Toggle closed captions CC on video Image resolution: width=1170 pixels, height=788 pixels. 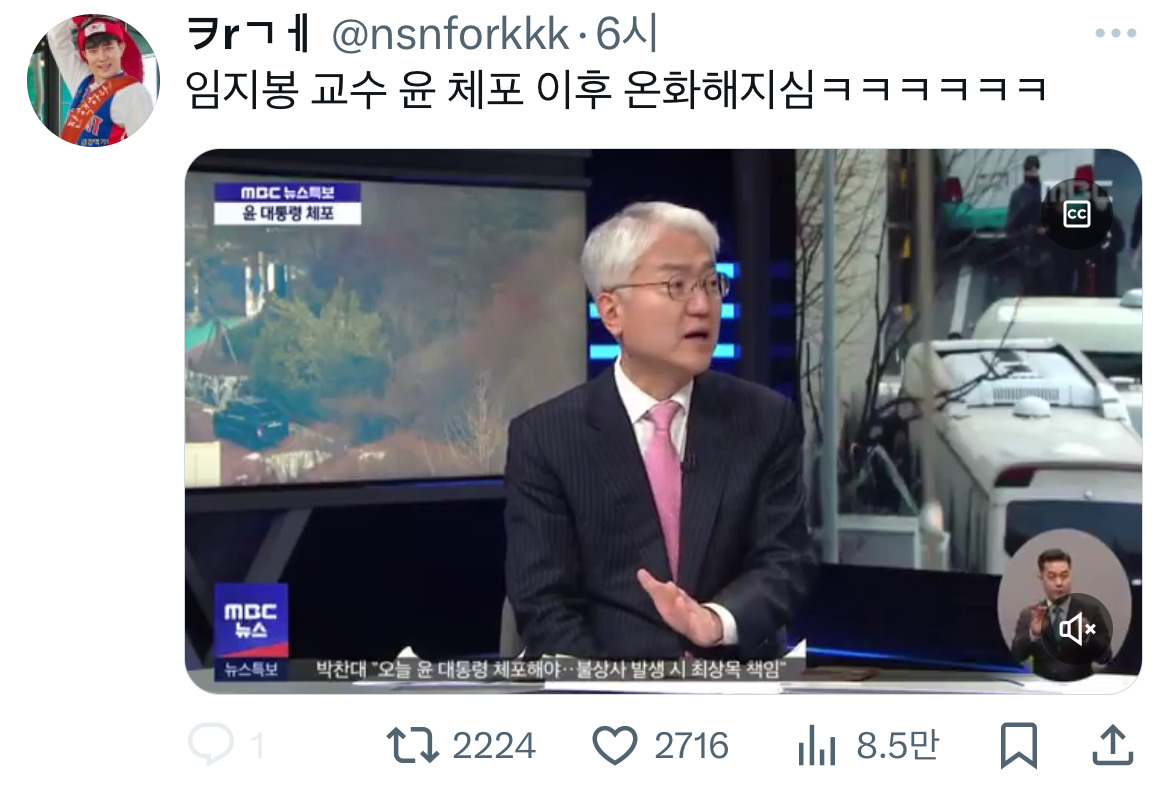coord(1076,215)
